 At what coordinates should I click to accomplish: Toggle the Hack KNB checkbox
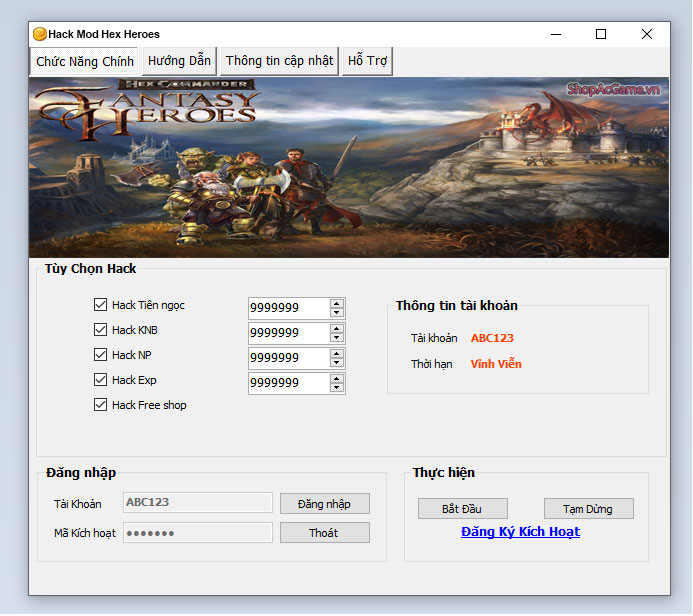(x=100, y=330)
